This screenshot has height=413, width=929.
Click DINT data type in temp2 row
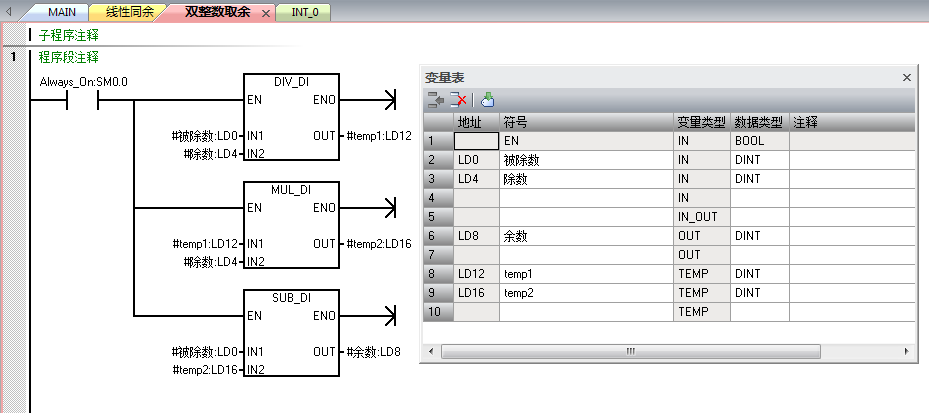point(760,293)
